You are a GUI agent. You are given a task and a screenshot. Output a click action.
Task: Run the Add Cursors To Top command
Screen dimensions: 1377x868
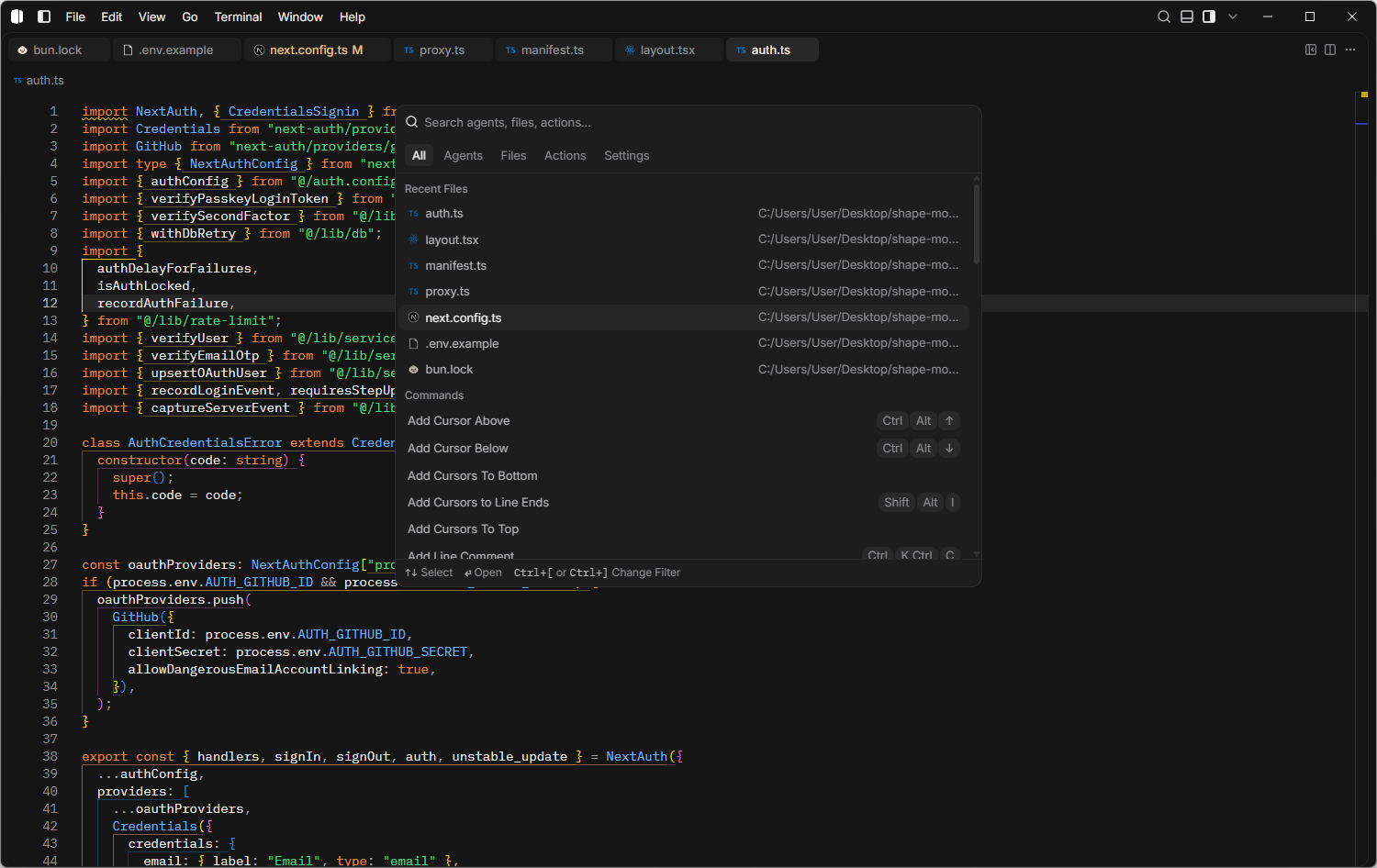point(684,529)
